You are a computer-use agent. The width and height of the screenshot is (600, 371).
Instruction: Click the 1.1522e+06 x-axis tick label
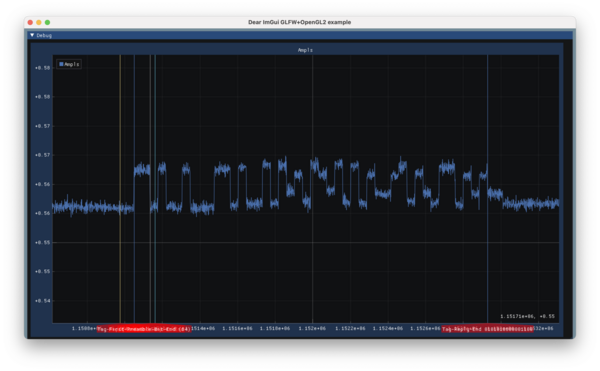[x=350, y=328]
